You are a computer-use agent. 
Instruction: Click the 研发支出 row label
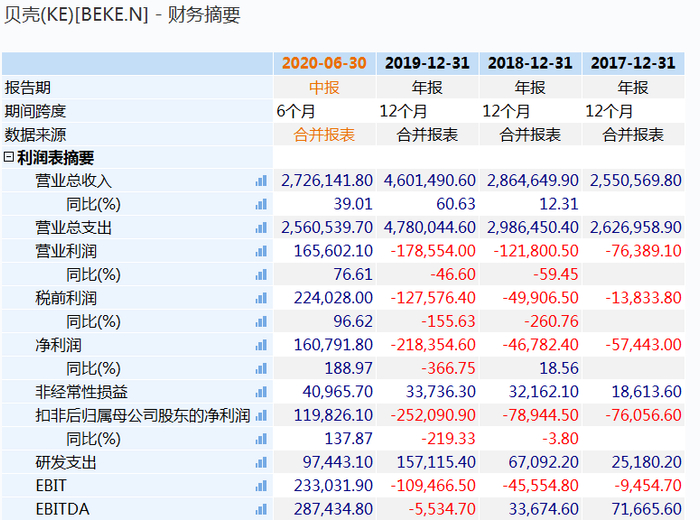click(66, 462)
